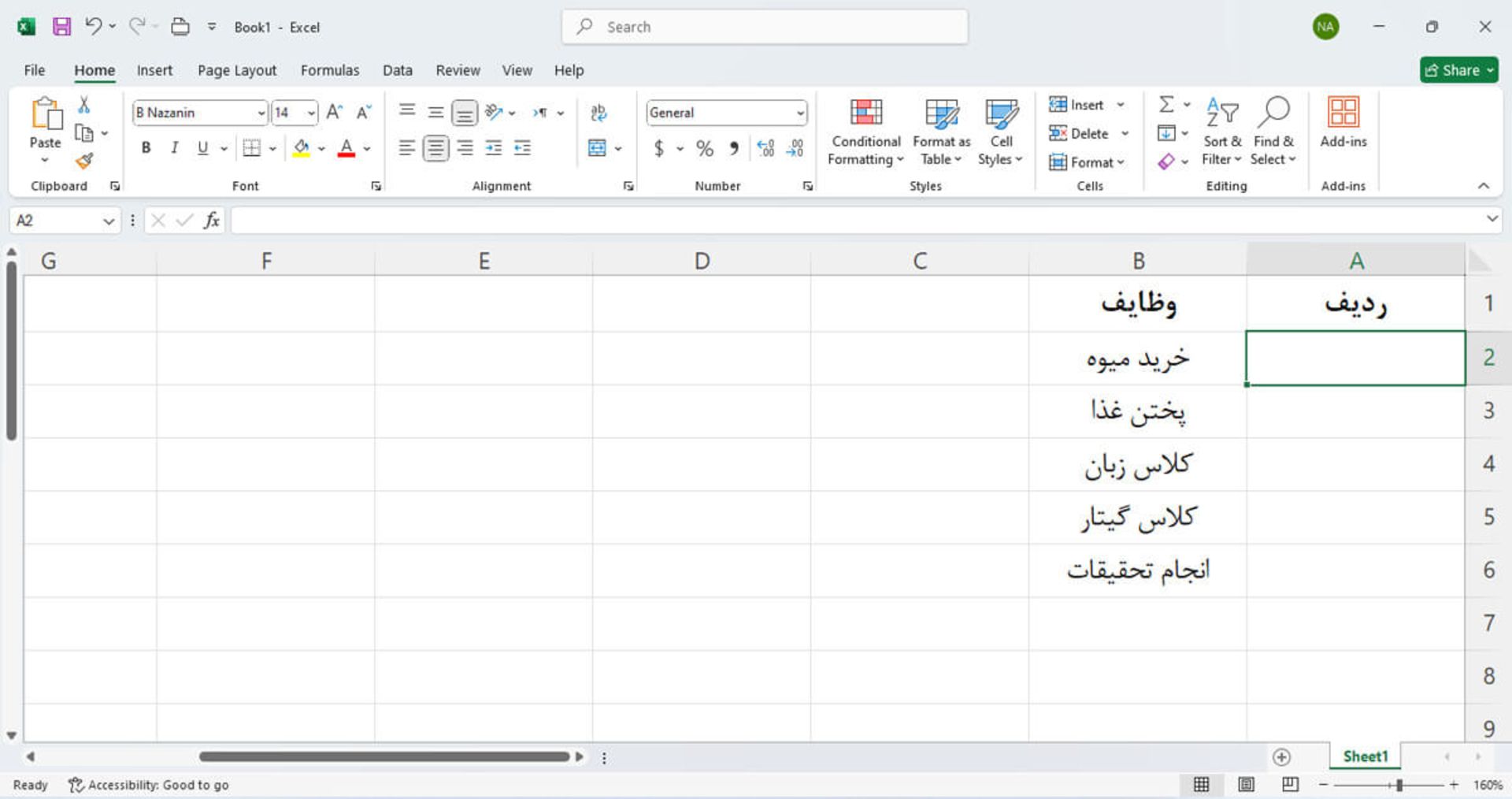Open Conditional Formatting options
This screenshot has width=1512, height=799.
pos(865,132)
